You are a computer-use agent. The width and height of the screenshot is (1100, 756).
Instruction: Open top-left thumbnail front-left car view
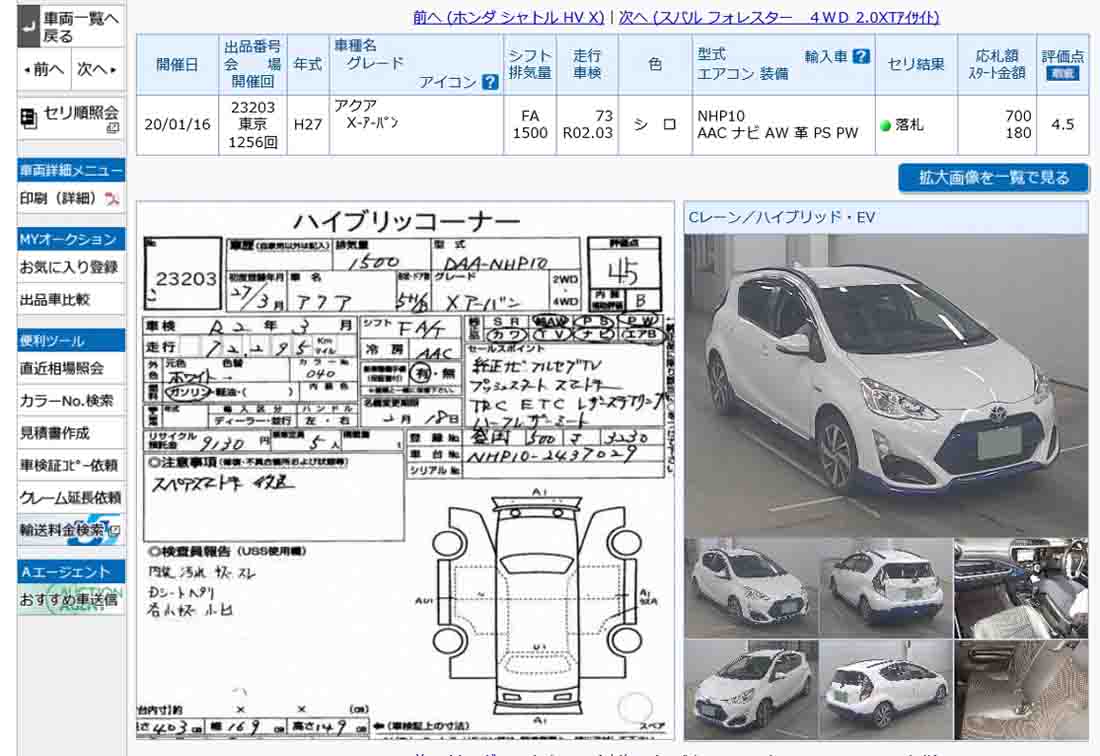(x=751, y=588)
